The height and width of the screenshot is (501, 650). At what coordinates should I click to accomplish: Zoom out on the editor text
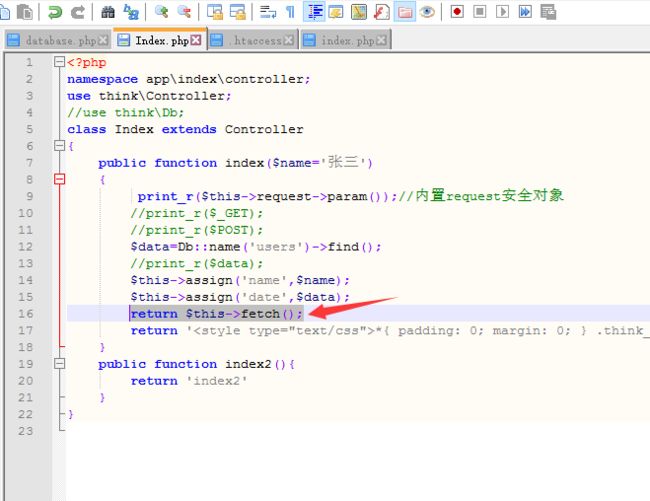point(184,12)
